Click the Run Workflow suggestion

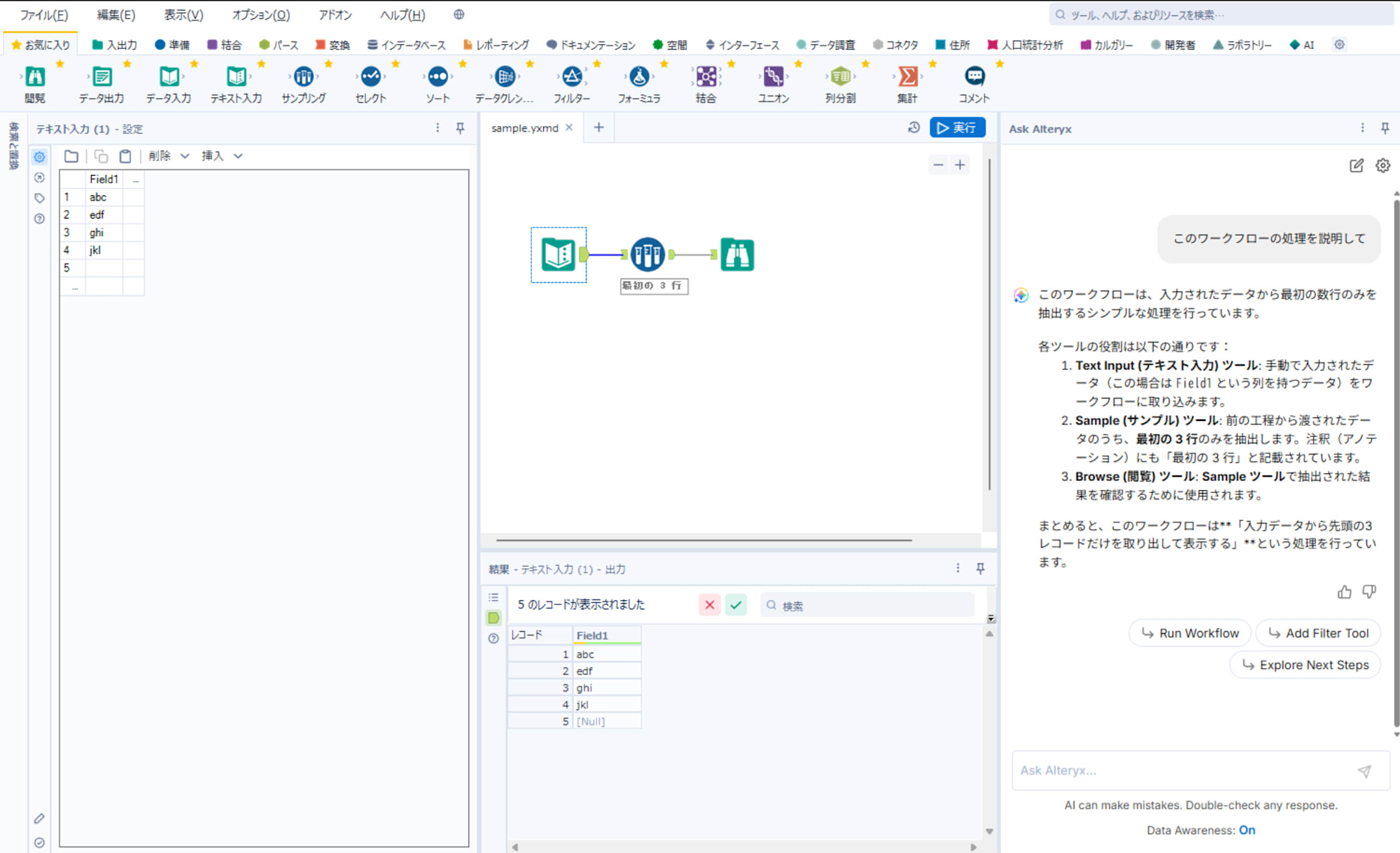pyautogui.click(x=1189, y=633)
